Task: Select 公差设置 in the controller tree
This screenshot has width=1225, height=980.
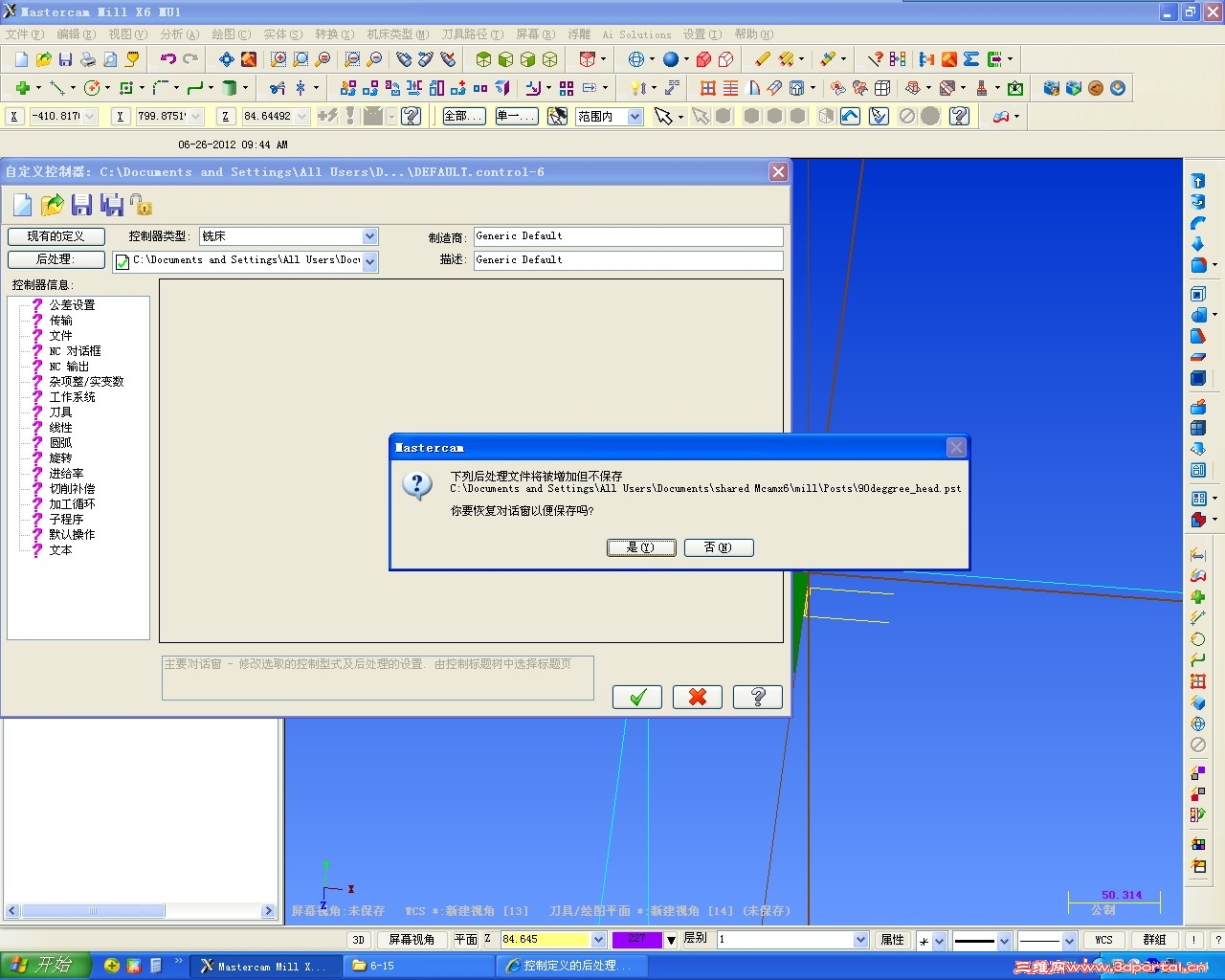Action: click(72, 305)
